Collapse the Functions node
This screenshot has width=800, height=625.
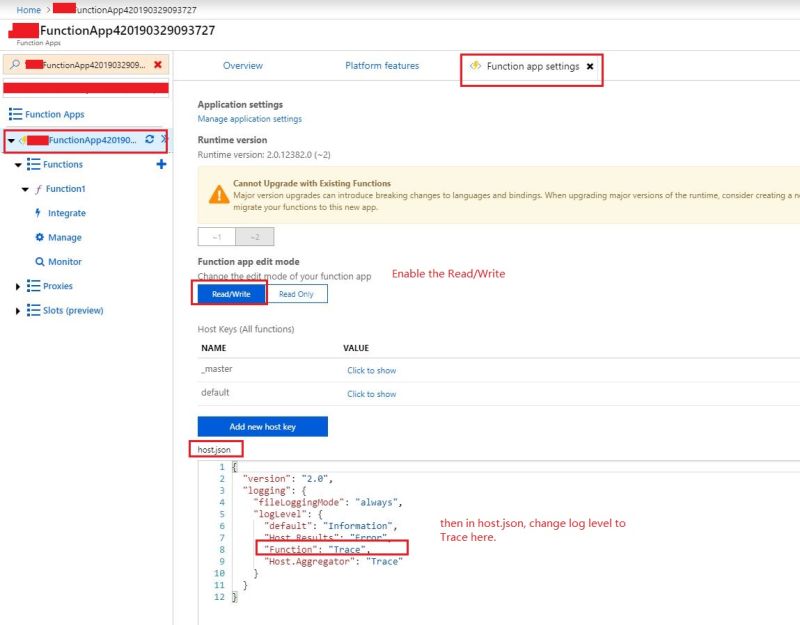(20, 164)
